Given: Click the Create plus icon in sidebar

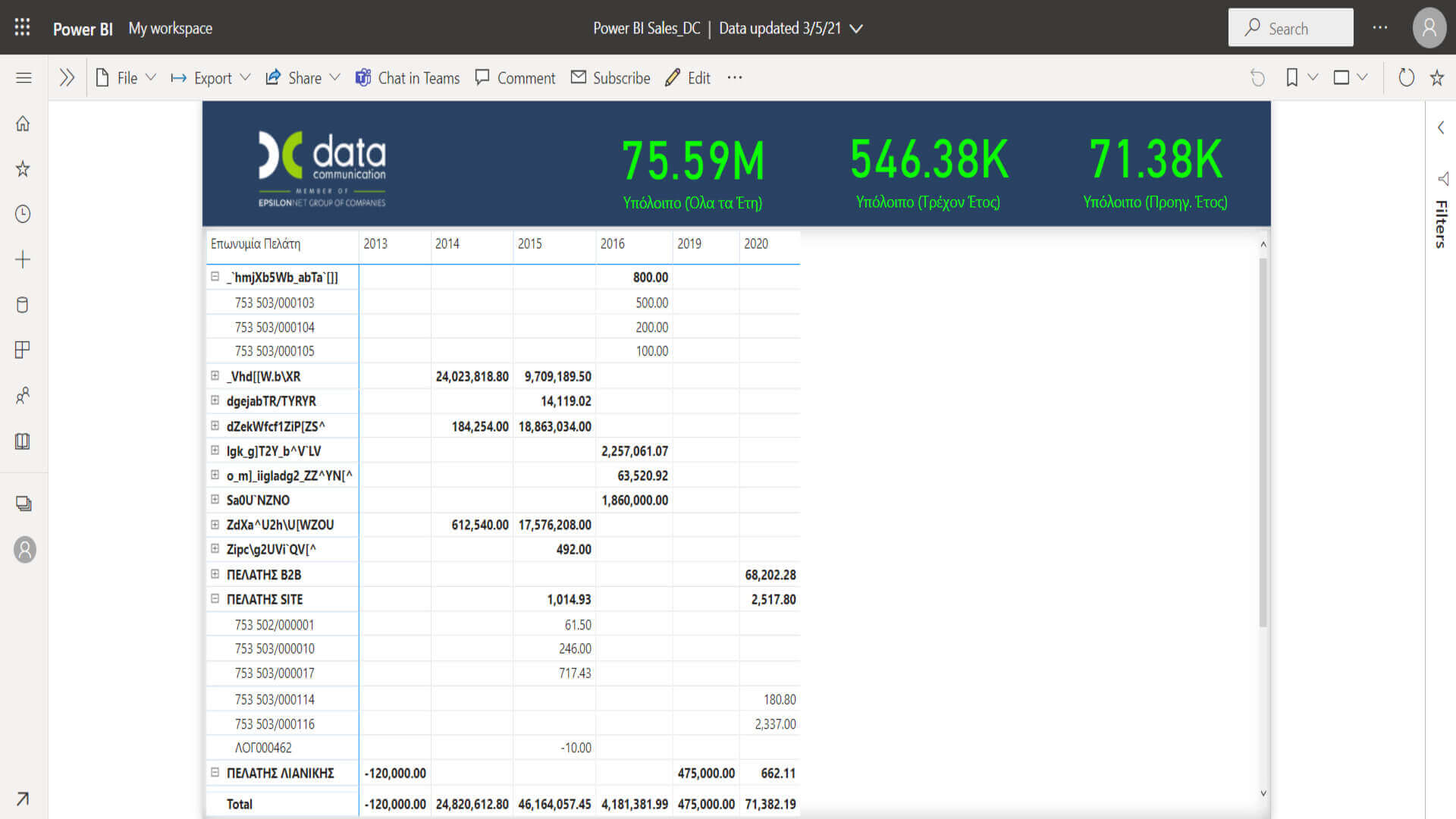Looking at the screenshot, I should (23, 259).
